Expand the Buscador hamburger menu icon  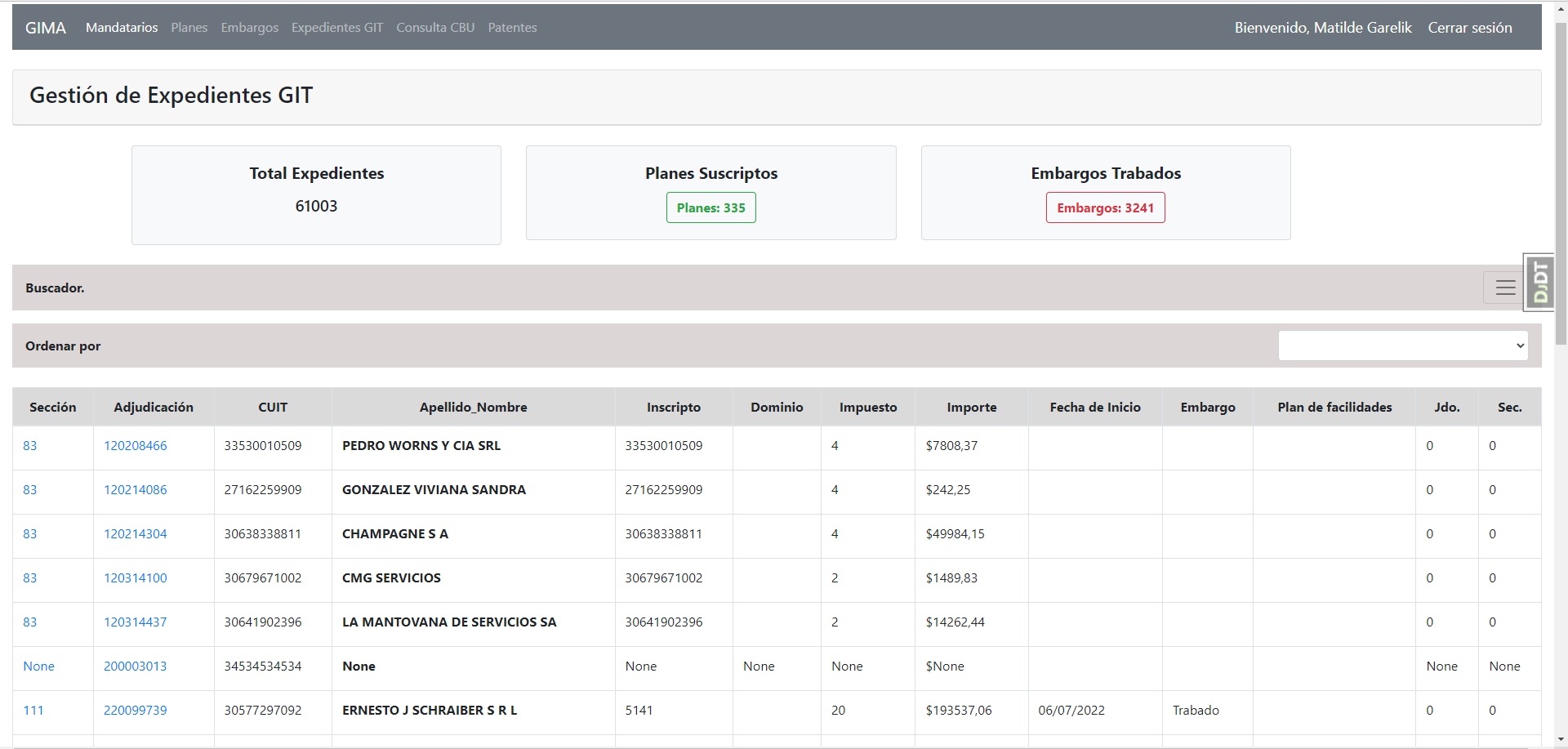[x=1505, y=288]
